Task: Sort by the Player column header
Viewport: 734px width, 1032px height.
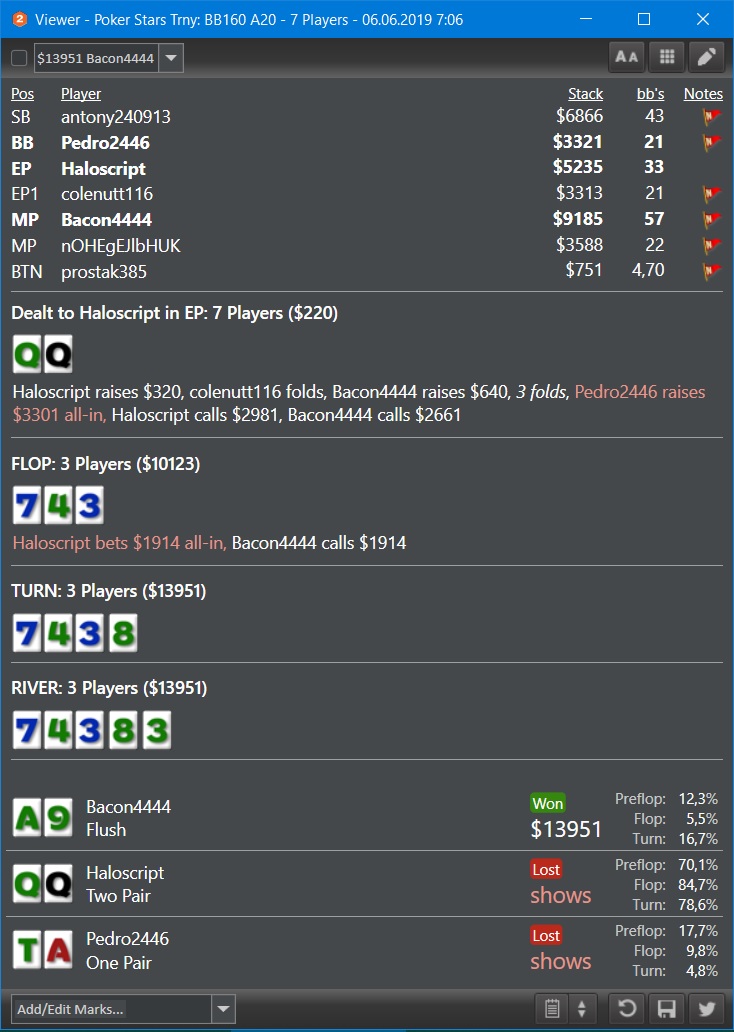Action: tap(81, 93)
